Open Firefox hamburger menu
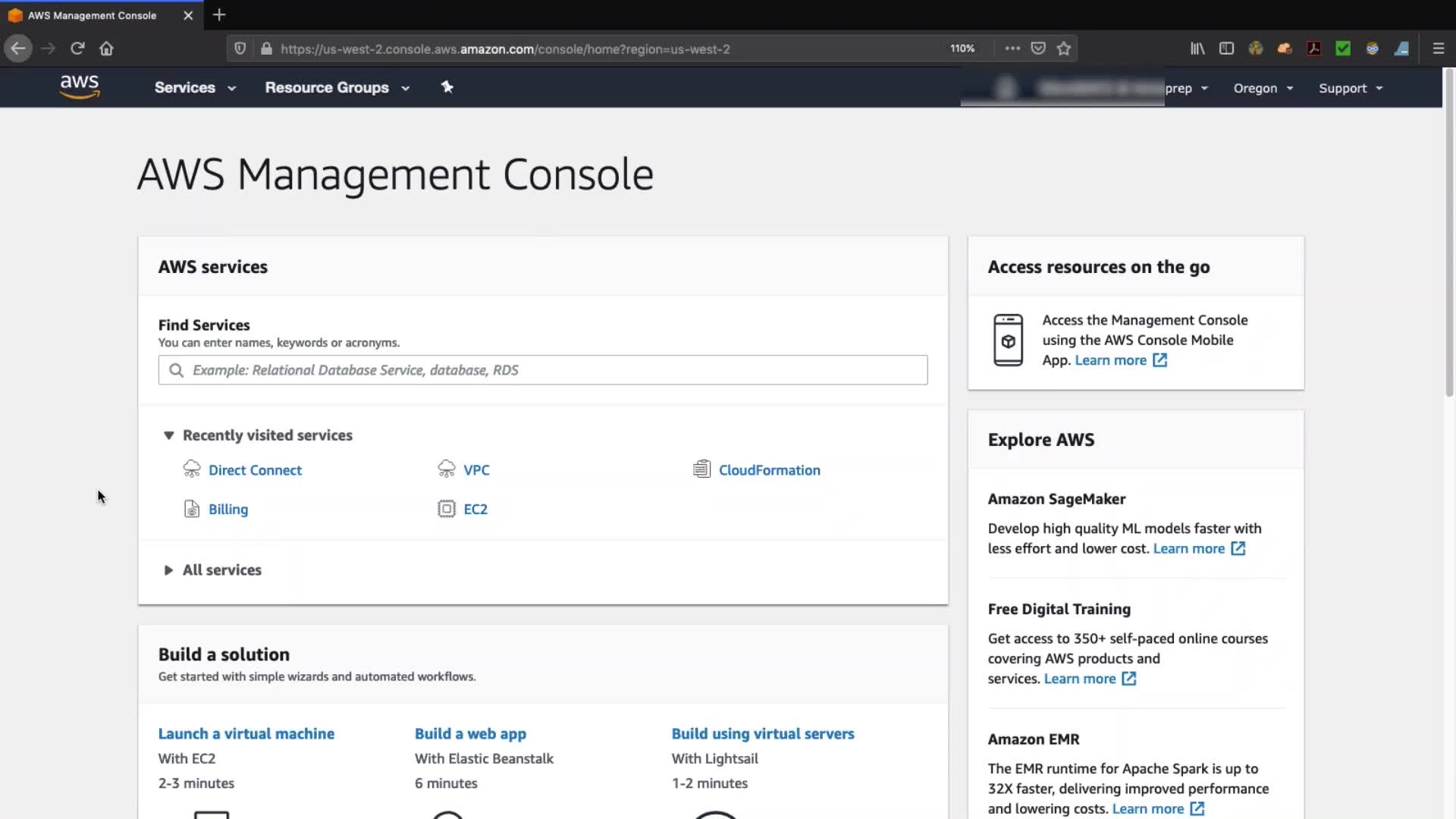This screenshot has height=819, width=1456. click(1438, 49)
